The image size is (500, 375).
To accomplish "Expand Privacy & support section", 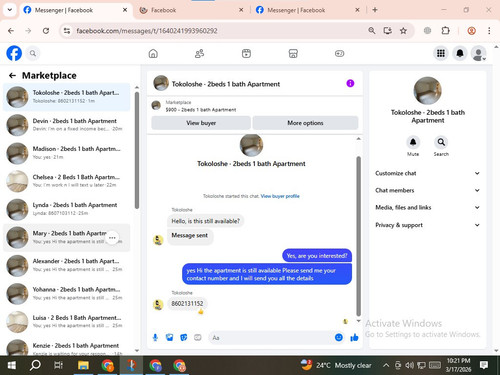I will point(428,225).
